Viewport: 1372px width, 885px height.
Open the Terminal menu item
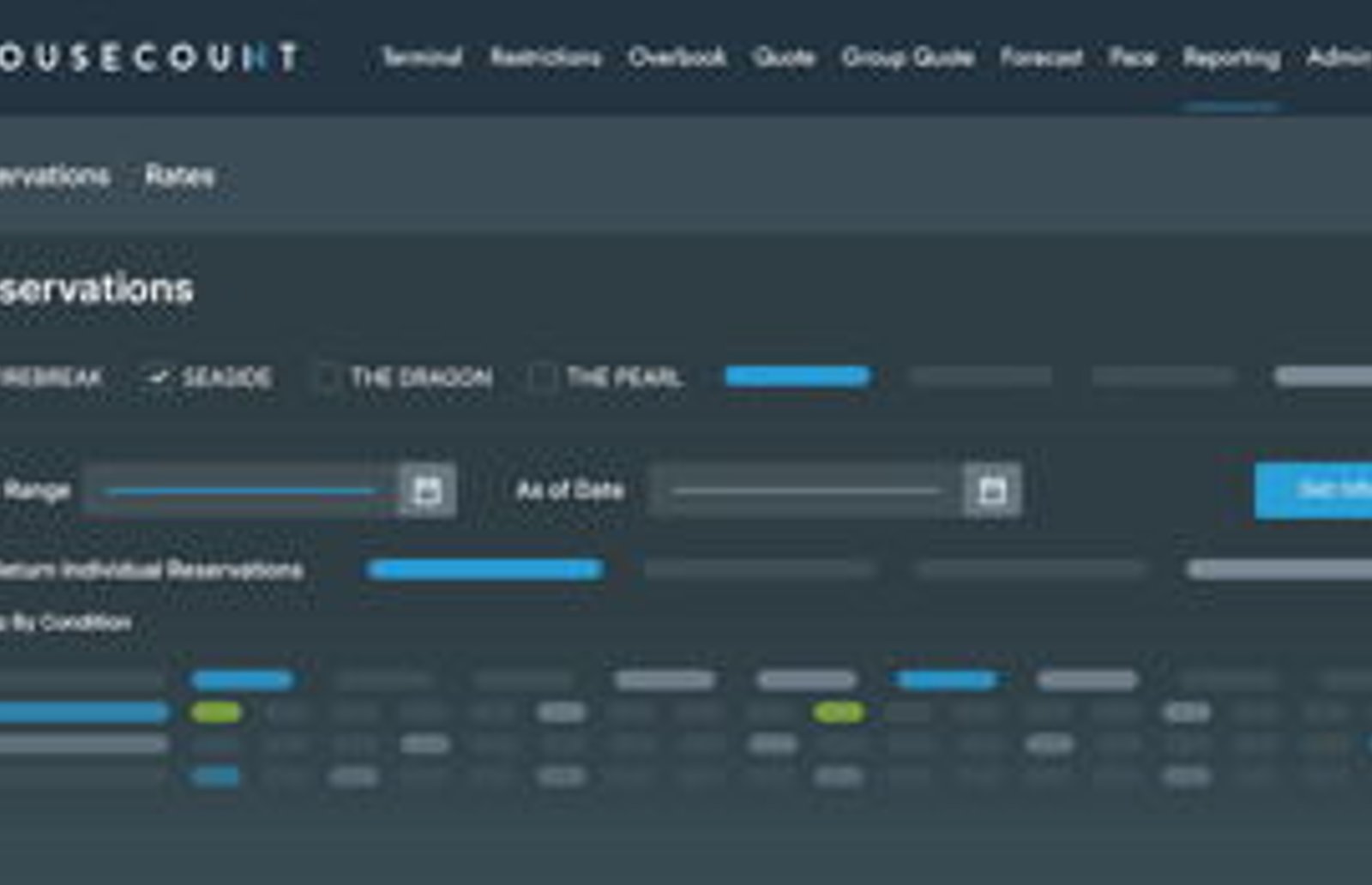pos(422,57)
